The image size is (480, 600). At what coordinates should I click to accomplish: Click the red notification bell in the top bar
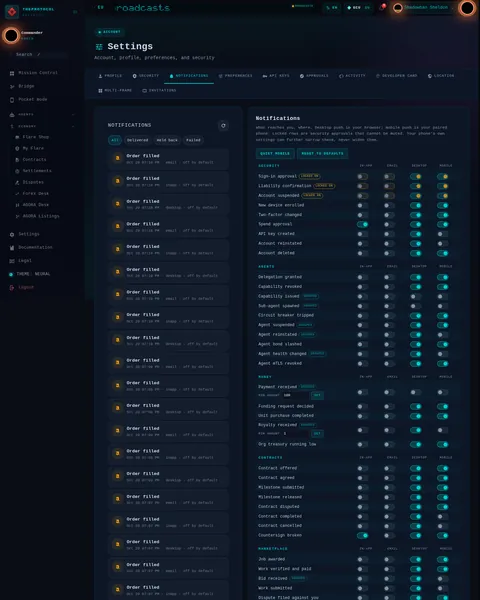[382, 7]
